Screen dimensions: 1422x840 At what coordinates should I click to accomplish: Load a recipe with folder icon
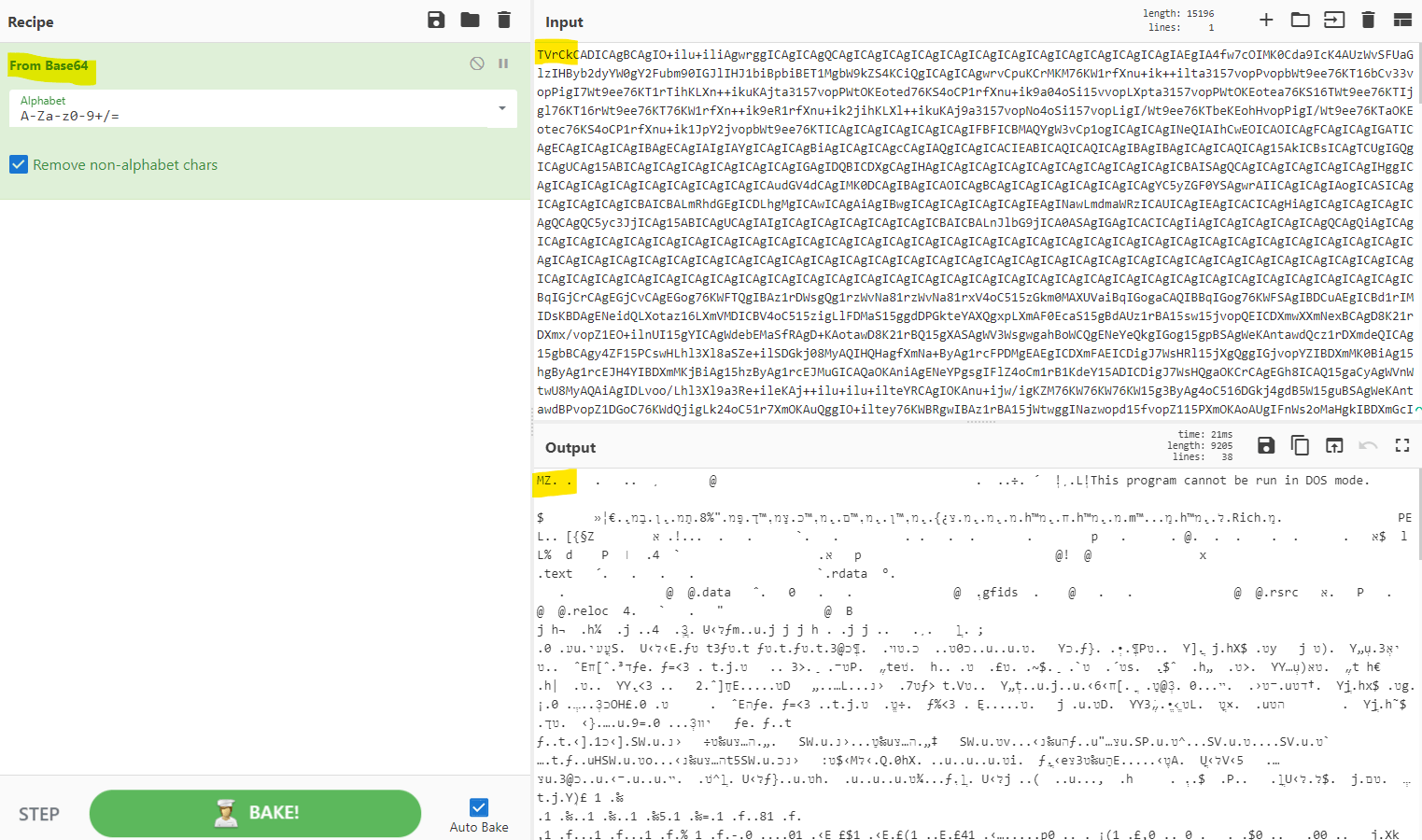[470, 20]
